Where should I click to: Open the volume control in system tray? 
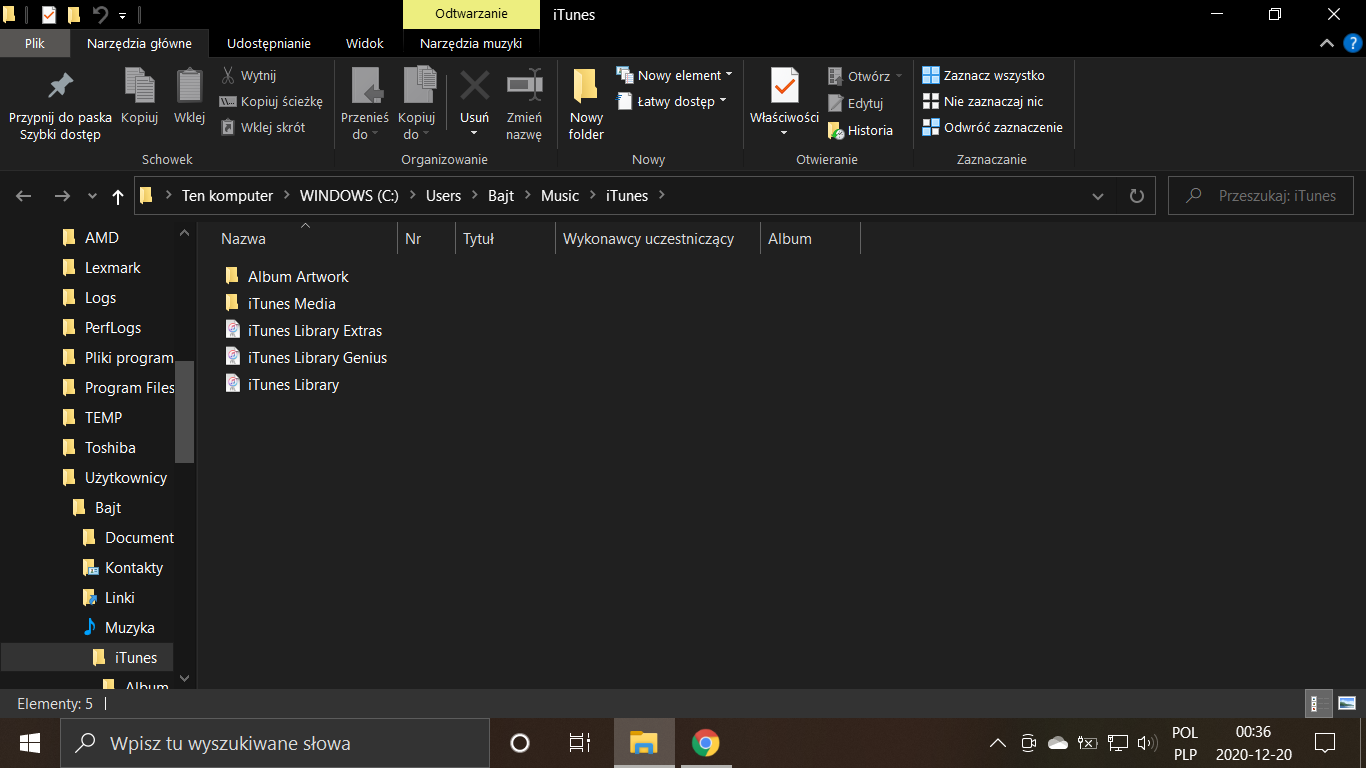(1147, 743)
